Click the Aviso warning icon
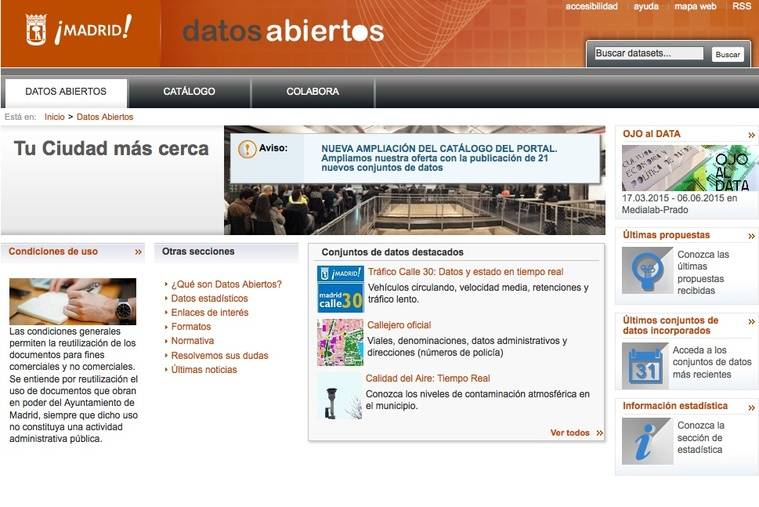This screenshot has width=759, height=507. pyautogui.click(x=247, y=149)
